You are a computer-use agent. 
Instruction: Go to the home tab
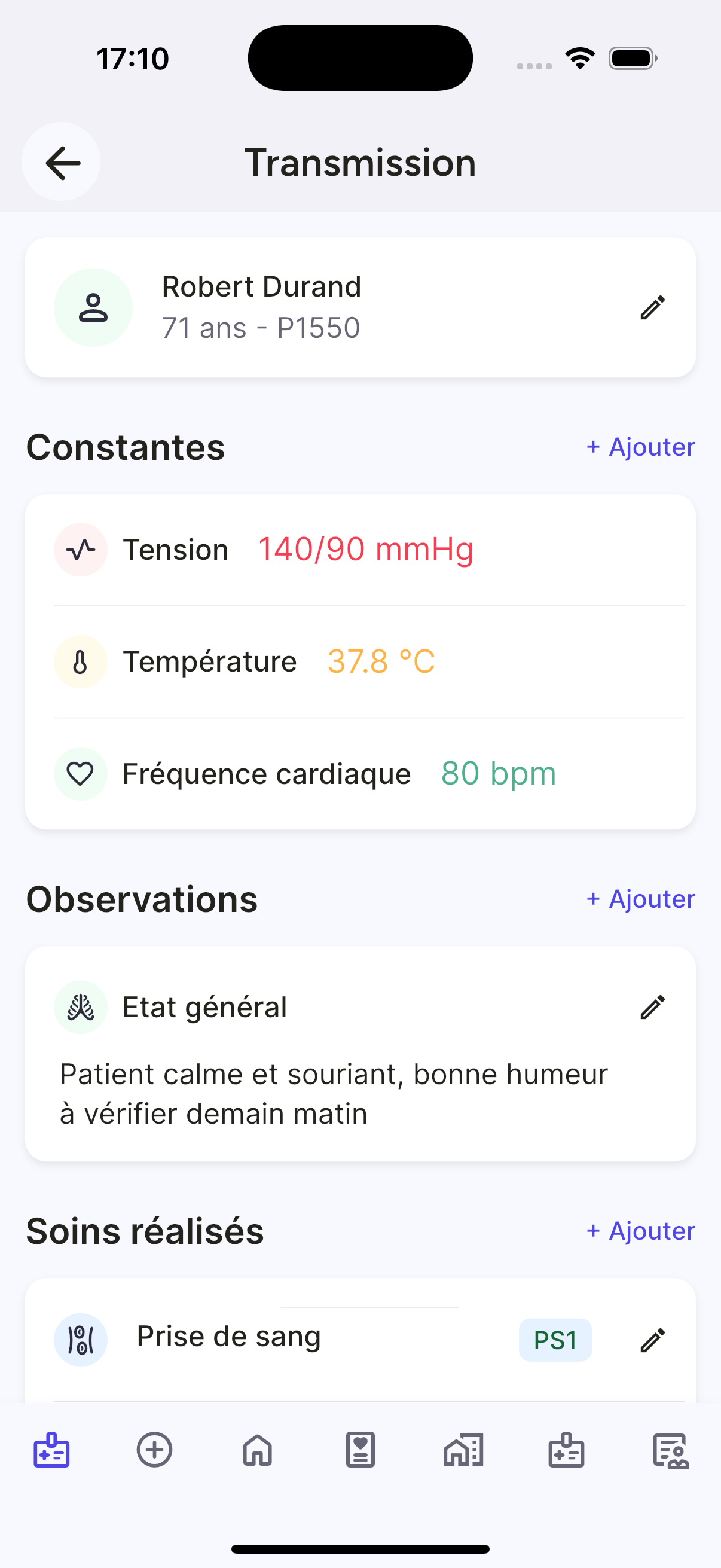[257, 1451]
